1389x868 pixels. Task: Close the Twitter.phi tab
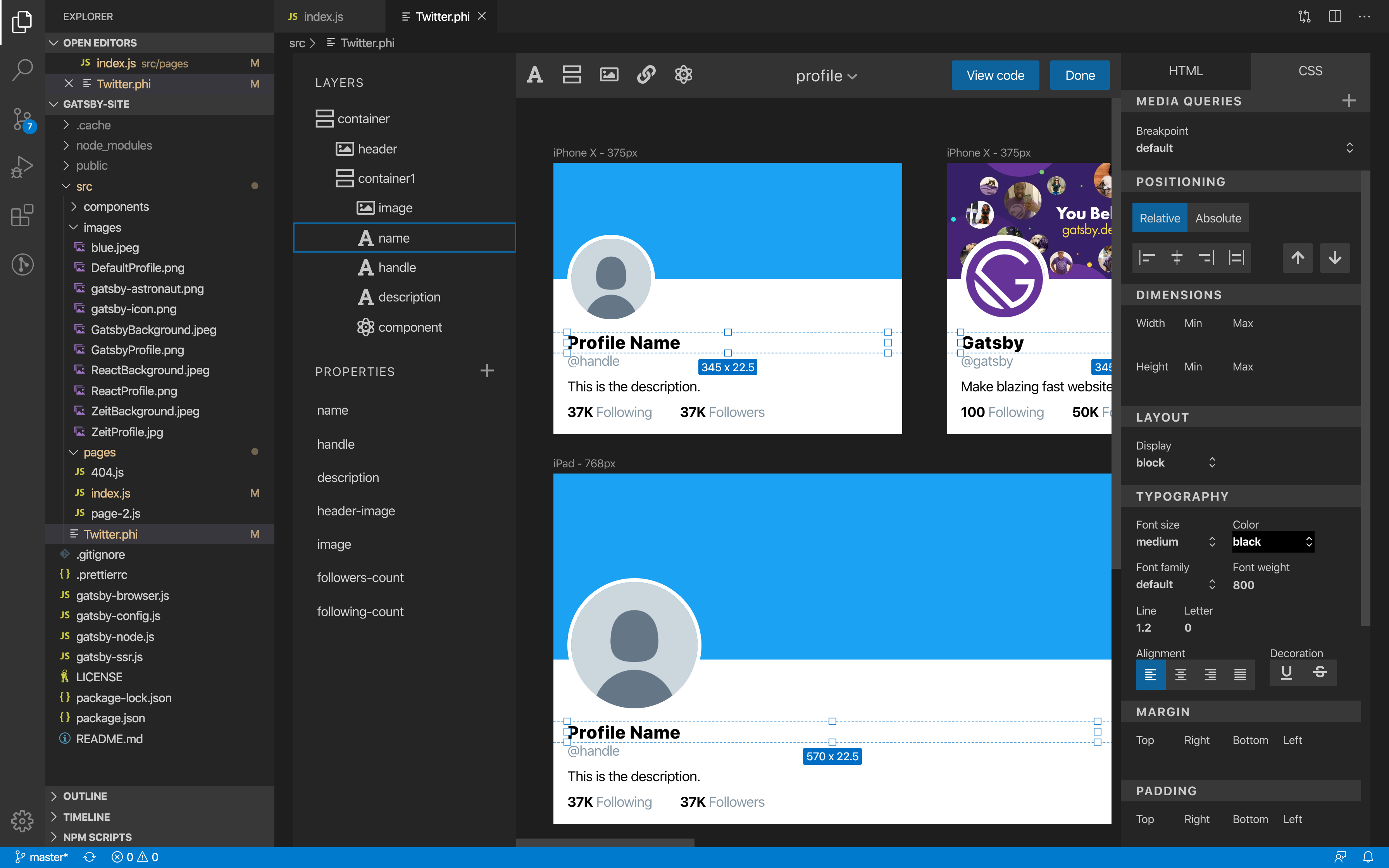click(x=482, y=16)
